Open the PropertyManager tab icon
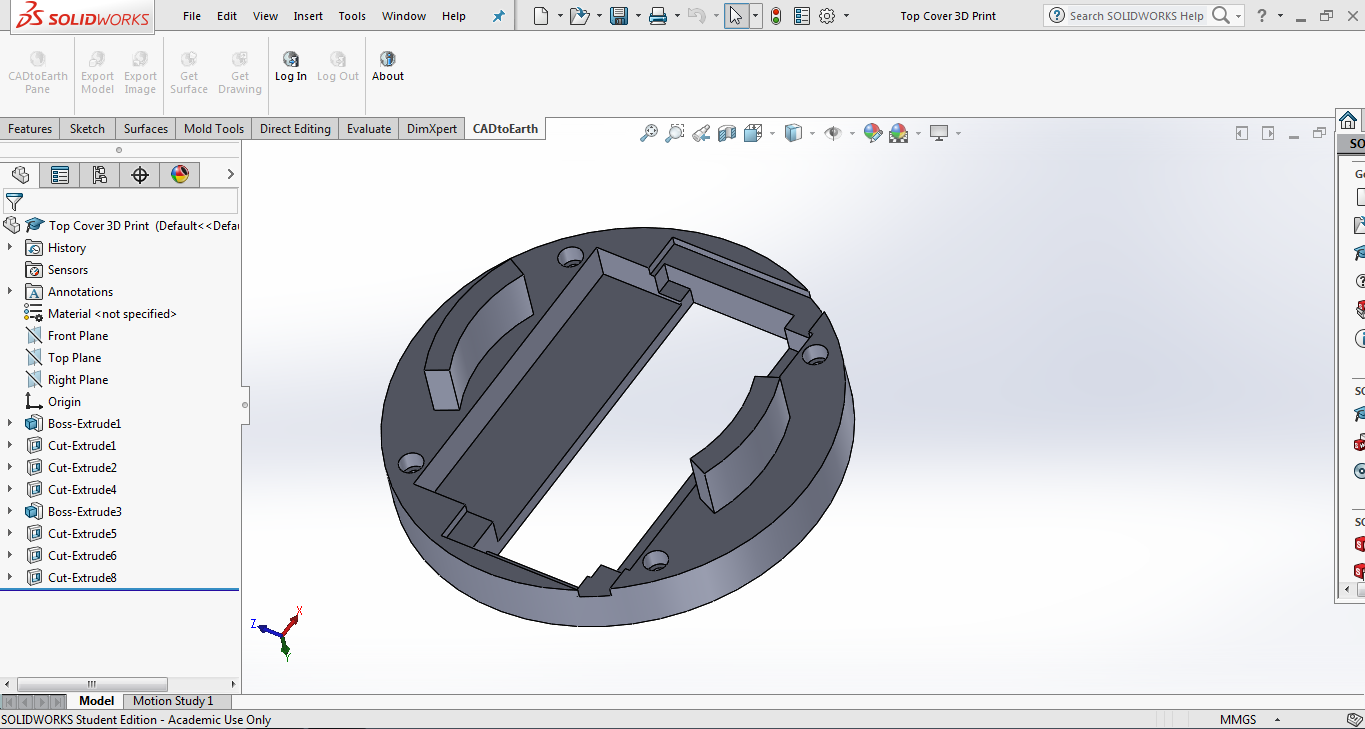This screenshot has height=729, width=1365. coord(60,175)
